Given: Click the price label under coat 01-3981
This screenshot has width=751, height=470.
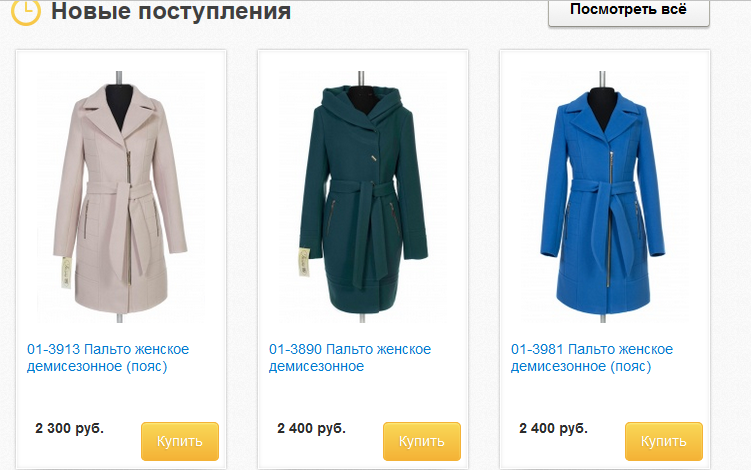Looking at the screenshot, I should [x=553, y=428].
